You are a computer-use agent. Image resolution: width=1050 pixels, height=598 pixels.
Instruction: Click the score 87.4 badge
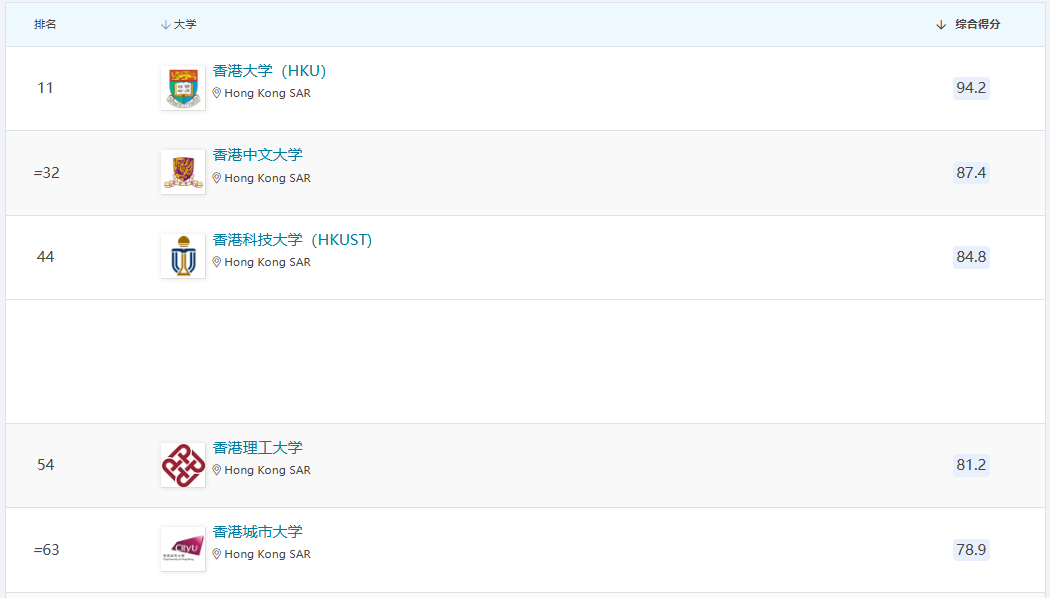click(971, 173)
